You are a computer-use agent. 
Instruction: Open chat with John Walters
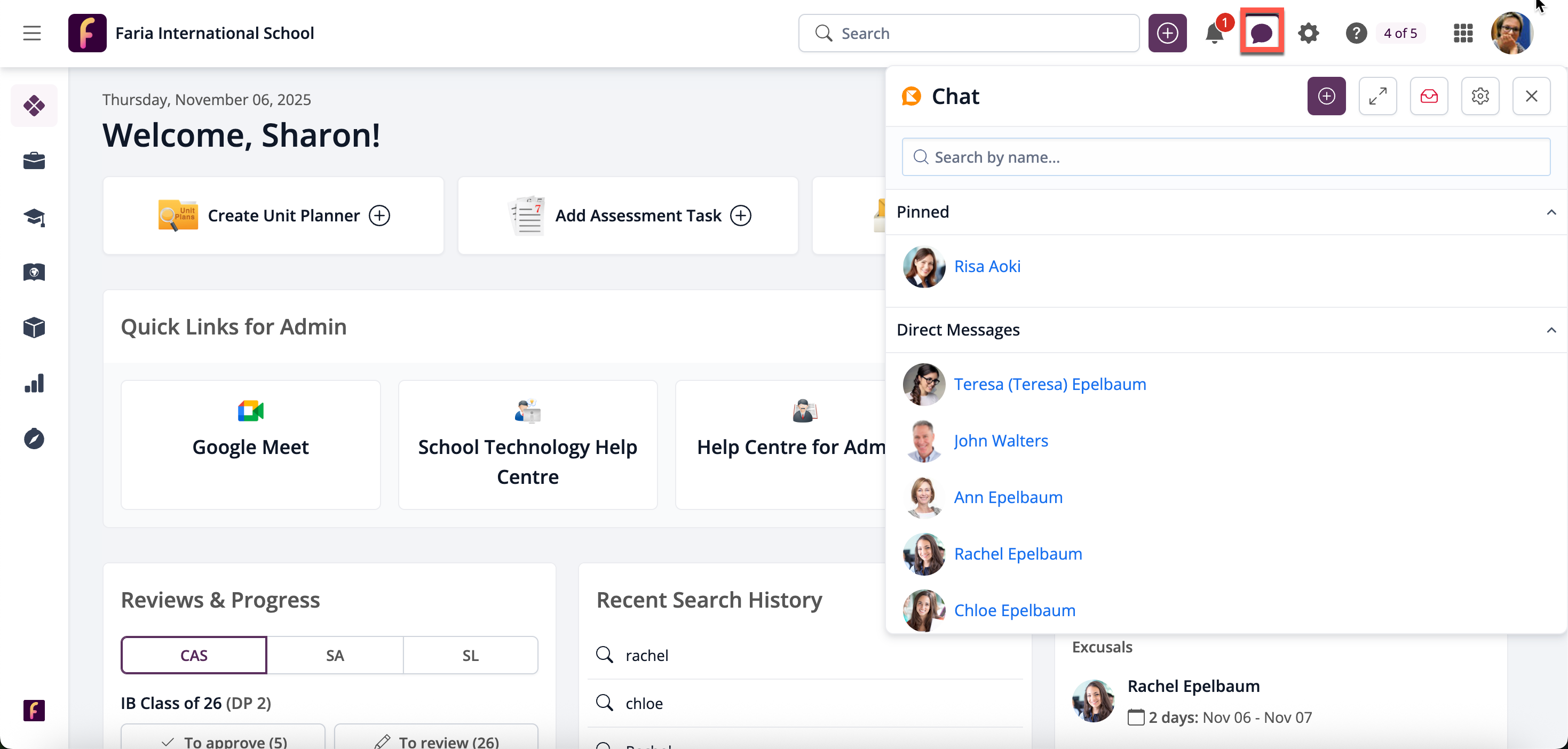[x=1001, y=441]
